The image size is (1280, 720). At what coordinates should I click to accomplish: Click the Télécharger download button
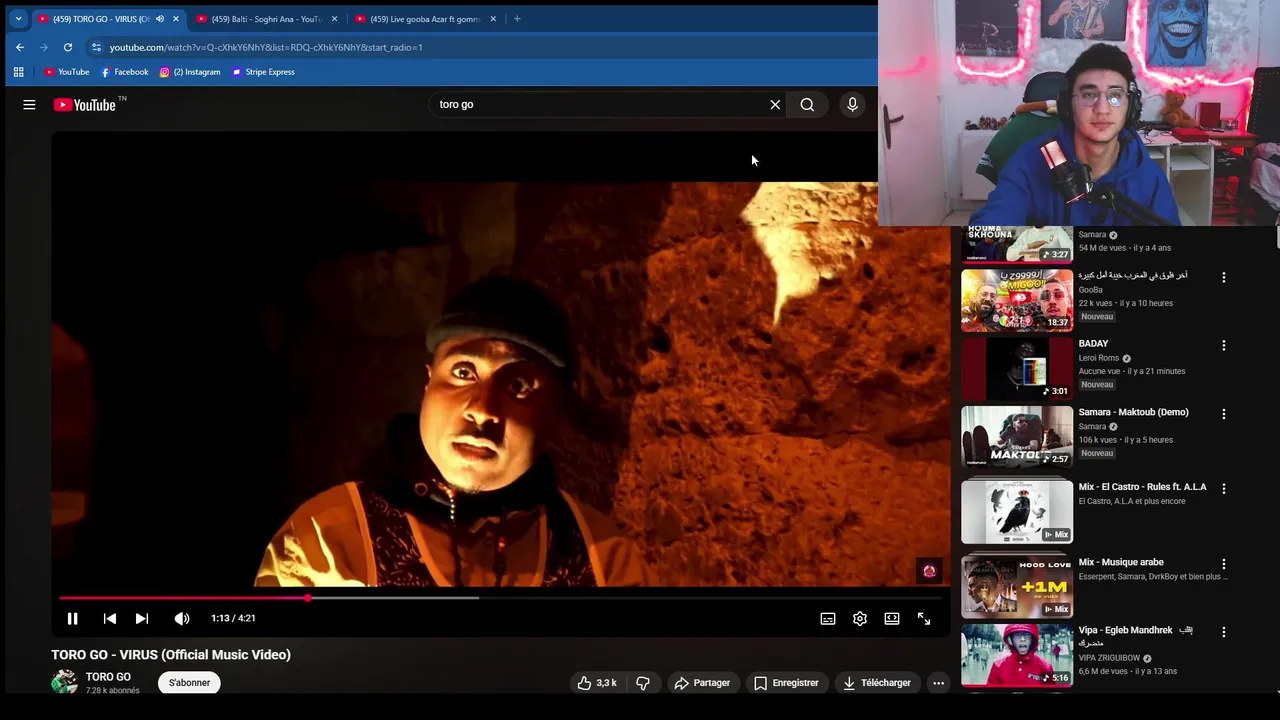pos(877,683)
